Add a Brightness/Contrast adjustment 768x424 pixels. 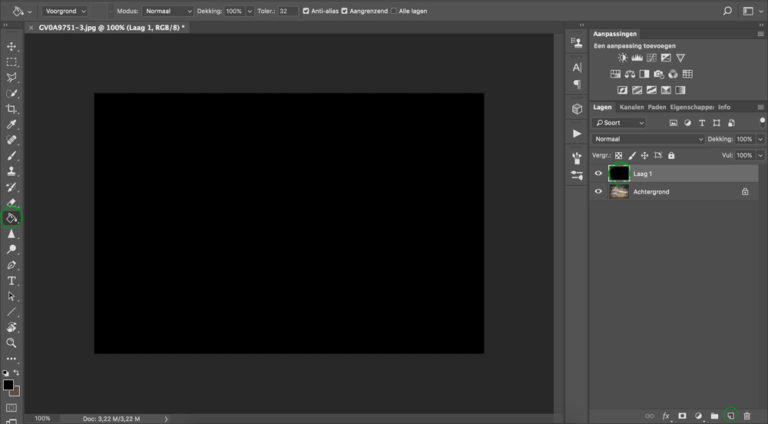pos(622,58)
